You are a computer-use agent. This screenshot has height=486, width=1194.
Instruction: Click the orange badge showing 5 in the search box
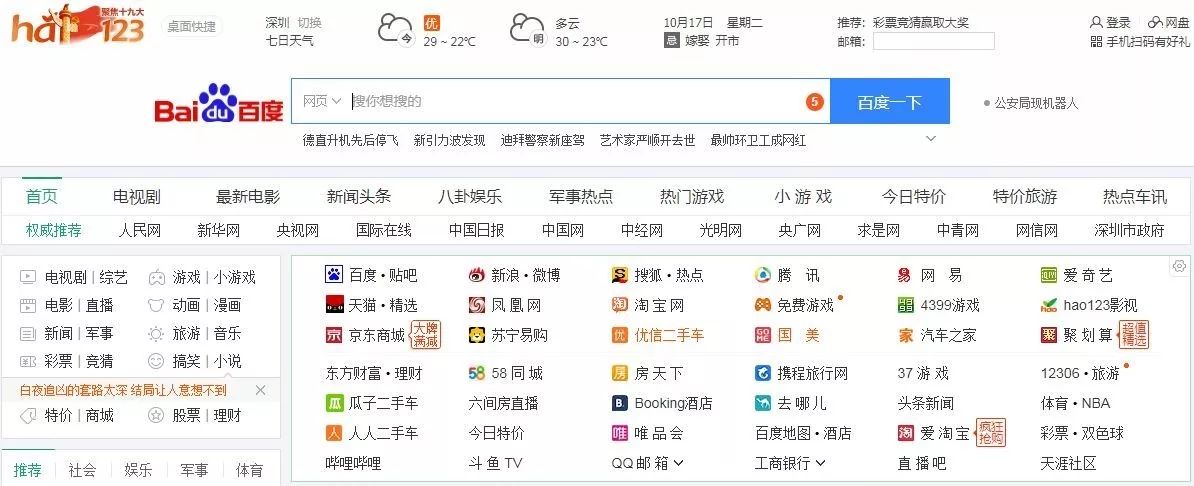coord(814,101)
